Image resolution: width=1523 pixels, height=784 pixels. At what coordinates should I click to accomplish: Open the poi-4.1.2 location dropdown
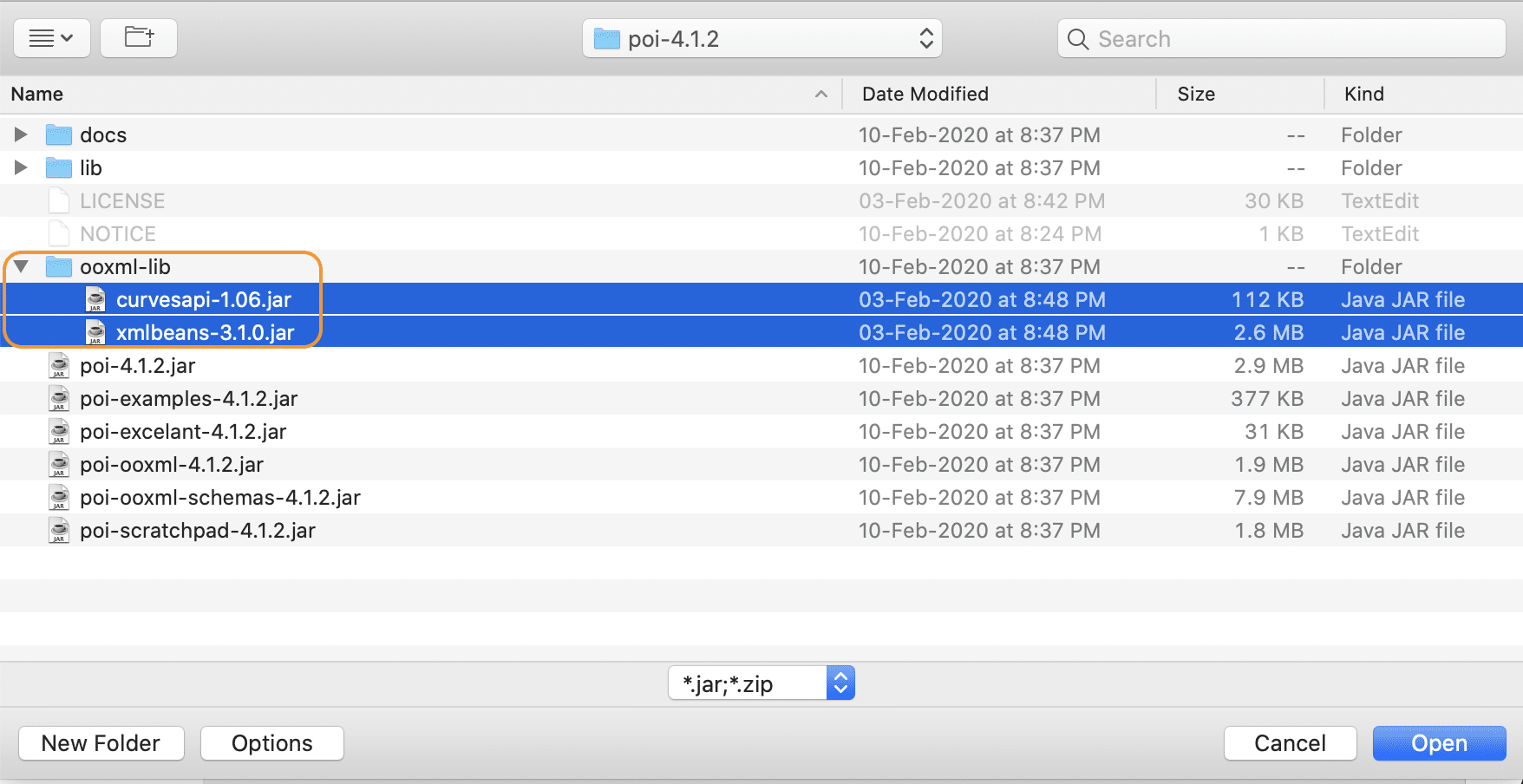tap(925, 37)
